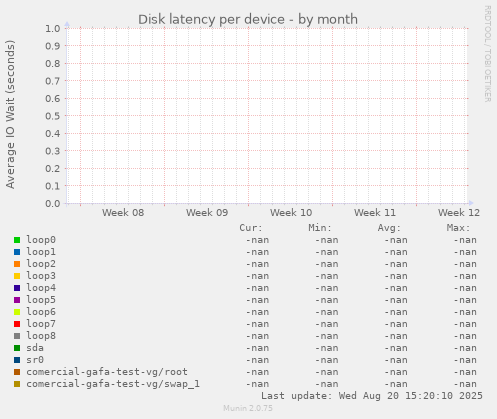Click the Avg: column header

(x=389, y=228)
